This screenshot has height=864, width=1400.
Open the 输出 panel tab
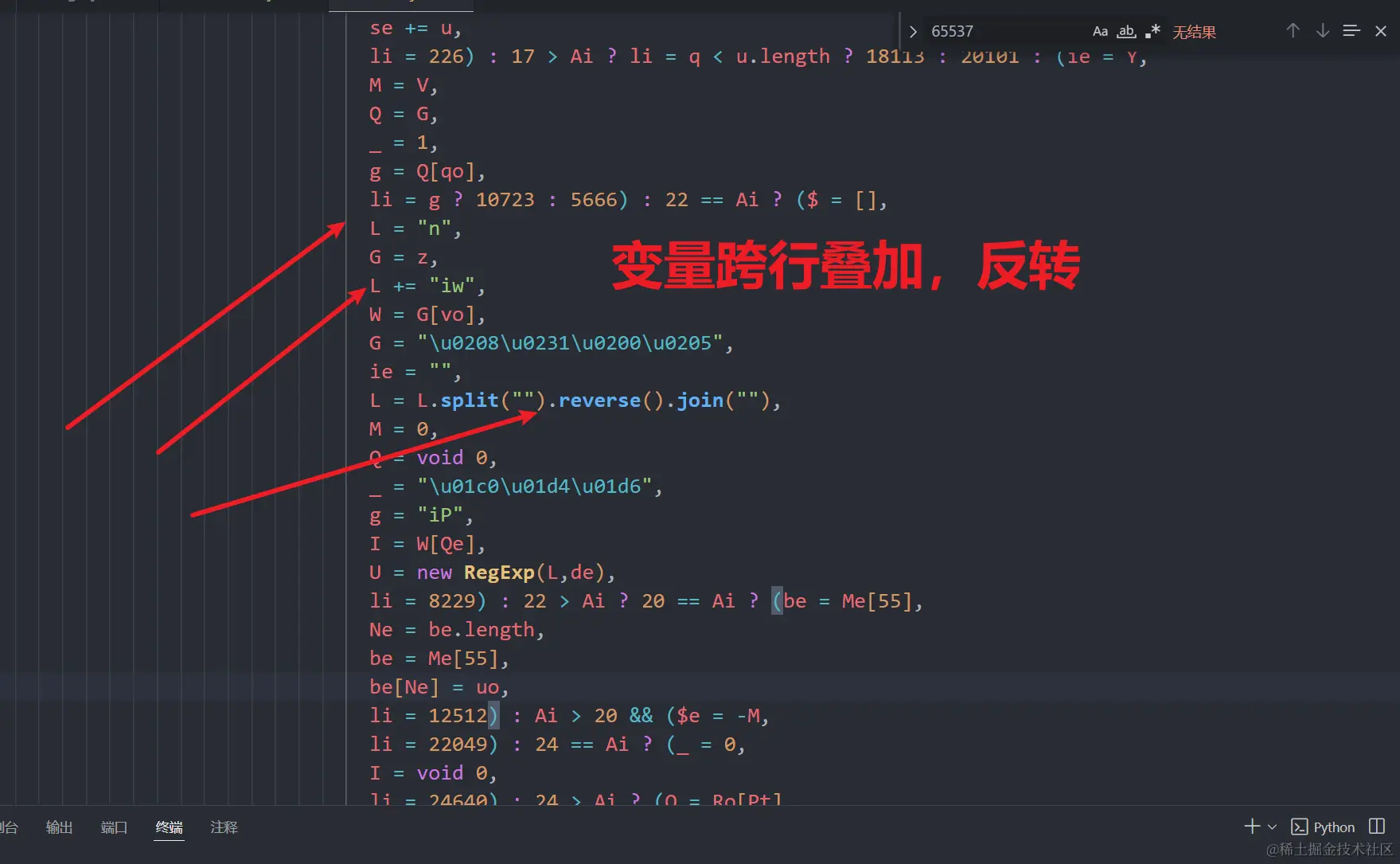pyautogui.click(x=59, y=827)
